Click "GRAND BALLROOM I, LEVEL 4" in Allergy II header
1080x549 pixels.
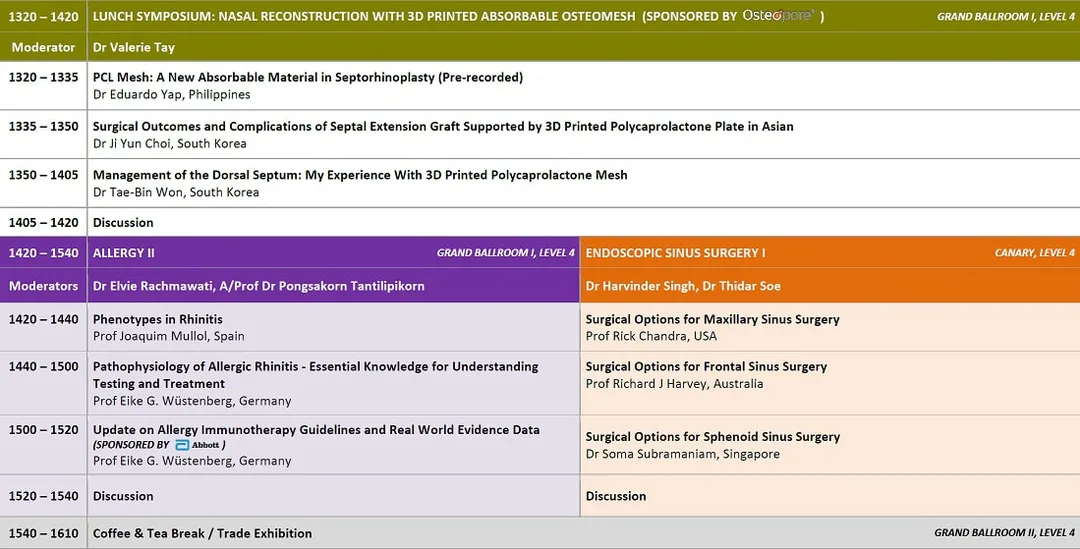[506, 253]
